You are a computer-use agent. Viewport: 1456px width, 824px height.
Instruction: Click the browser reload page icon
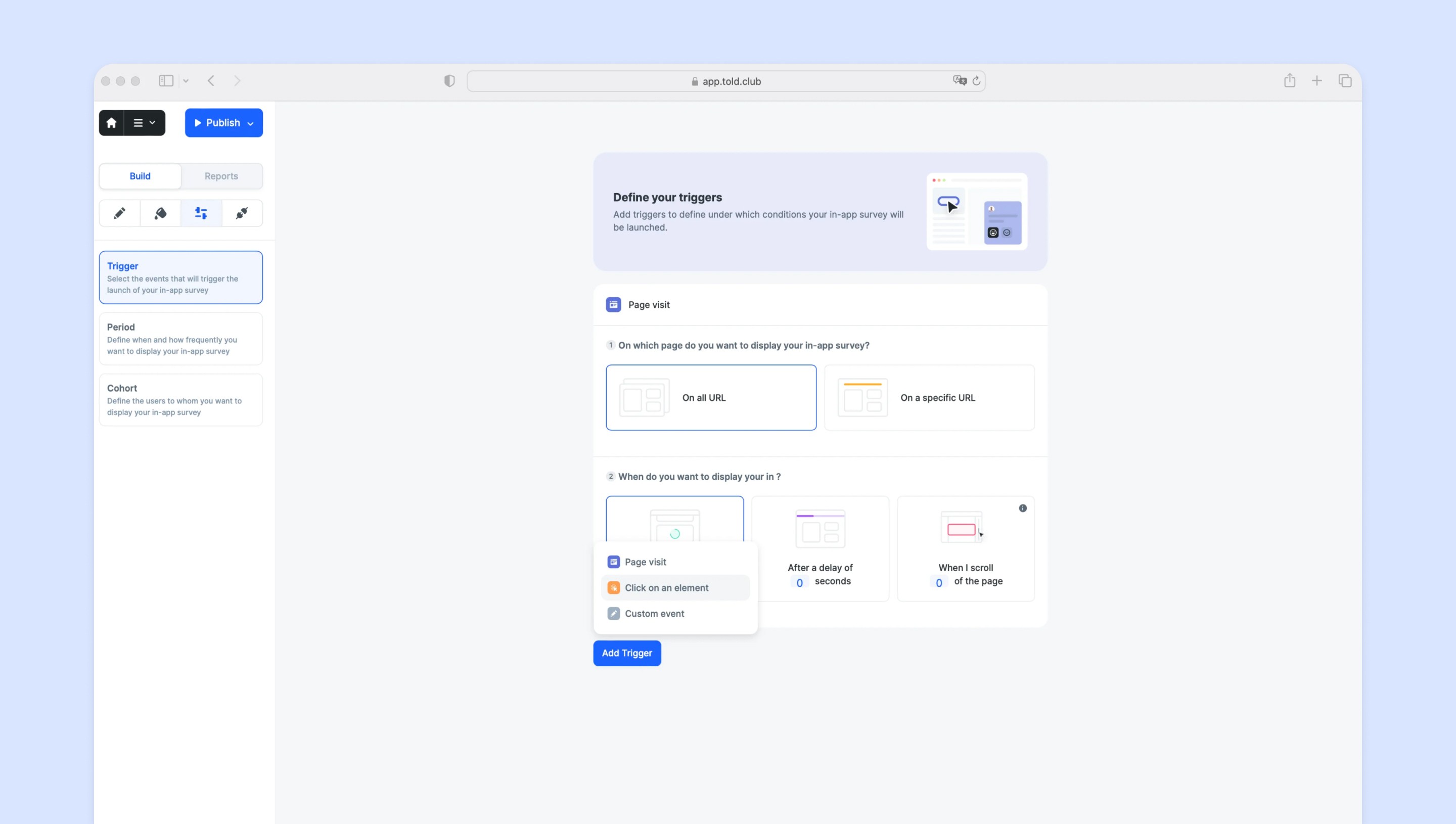pyautogui.click(x=976, y=81)
